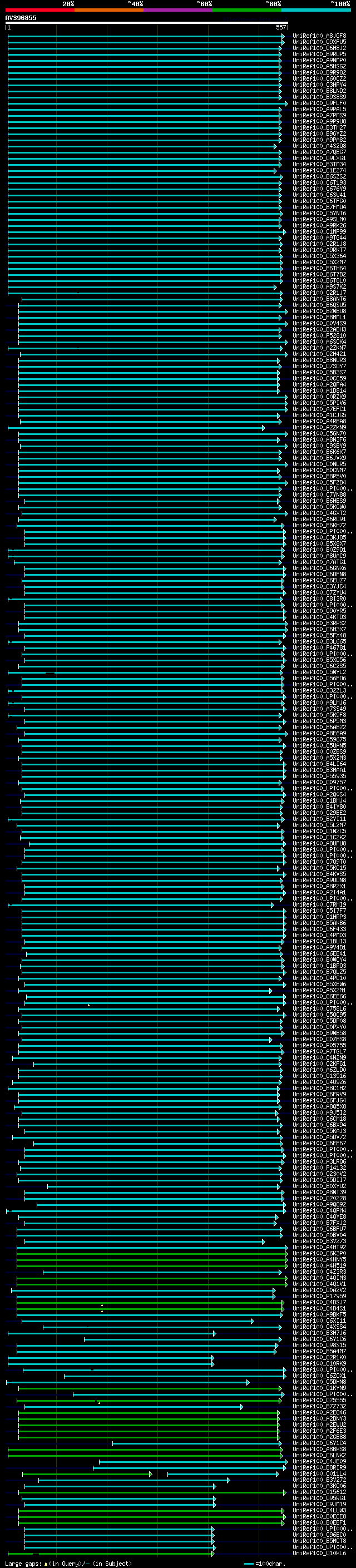Viewport: 356px width, 1568px height.
Task: Choose hit UniRef100_B4LI64
Action: (319, 764)
